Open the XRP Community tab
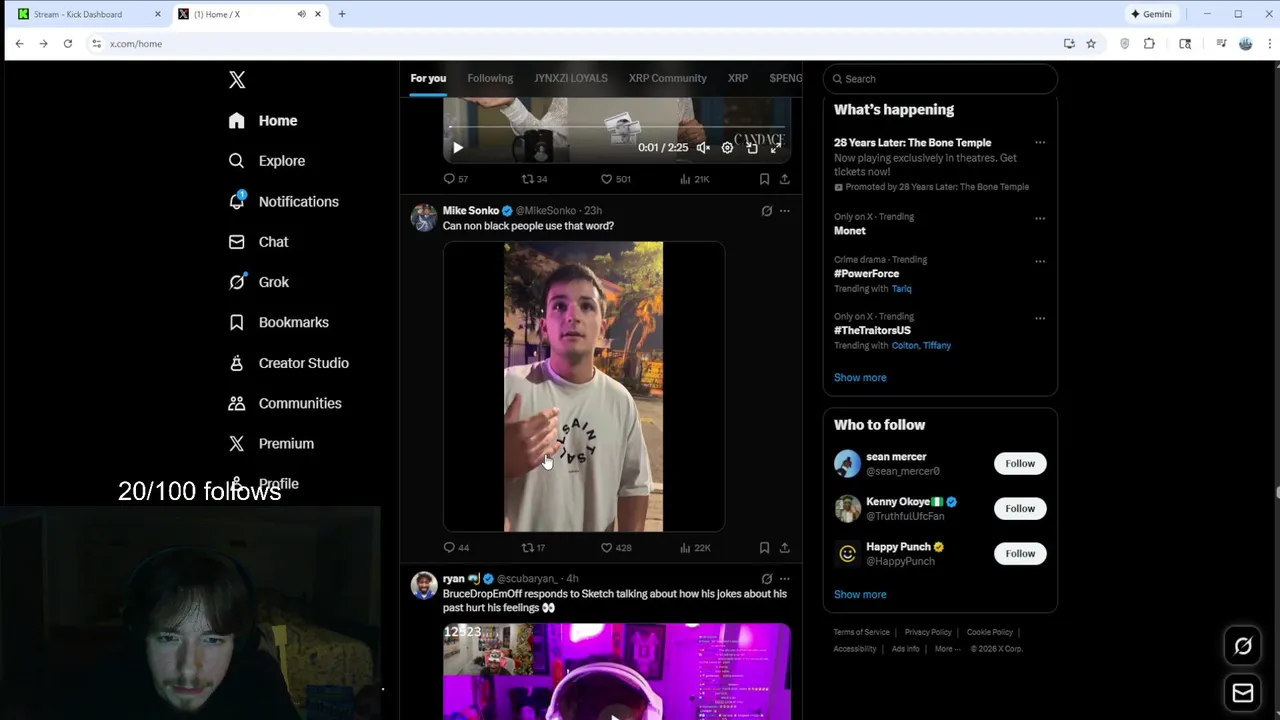This screenshot has width=1280, height=720. point(667,78)
